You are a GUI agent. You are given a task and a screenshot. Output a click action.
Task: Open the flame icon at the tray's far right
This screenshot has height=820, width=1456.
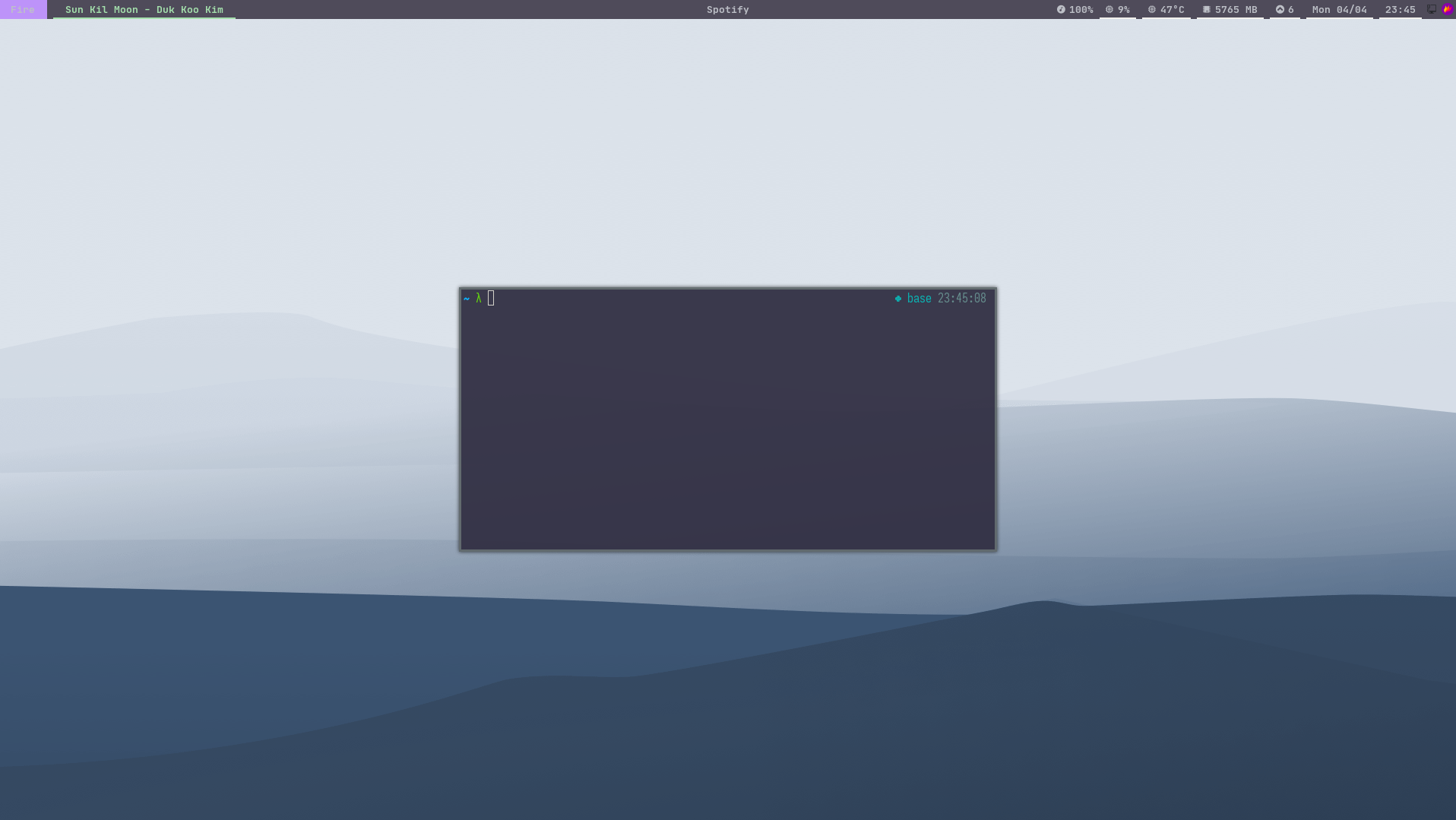[1448, 9]
